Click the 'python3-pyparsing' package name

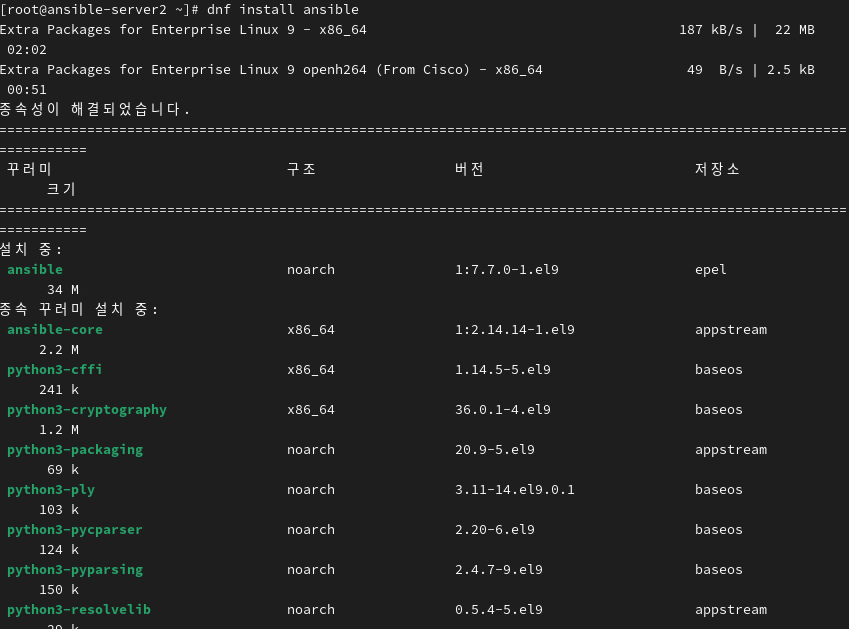[75, 570]
